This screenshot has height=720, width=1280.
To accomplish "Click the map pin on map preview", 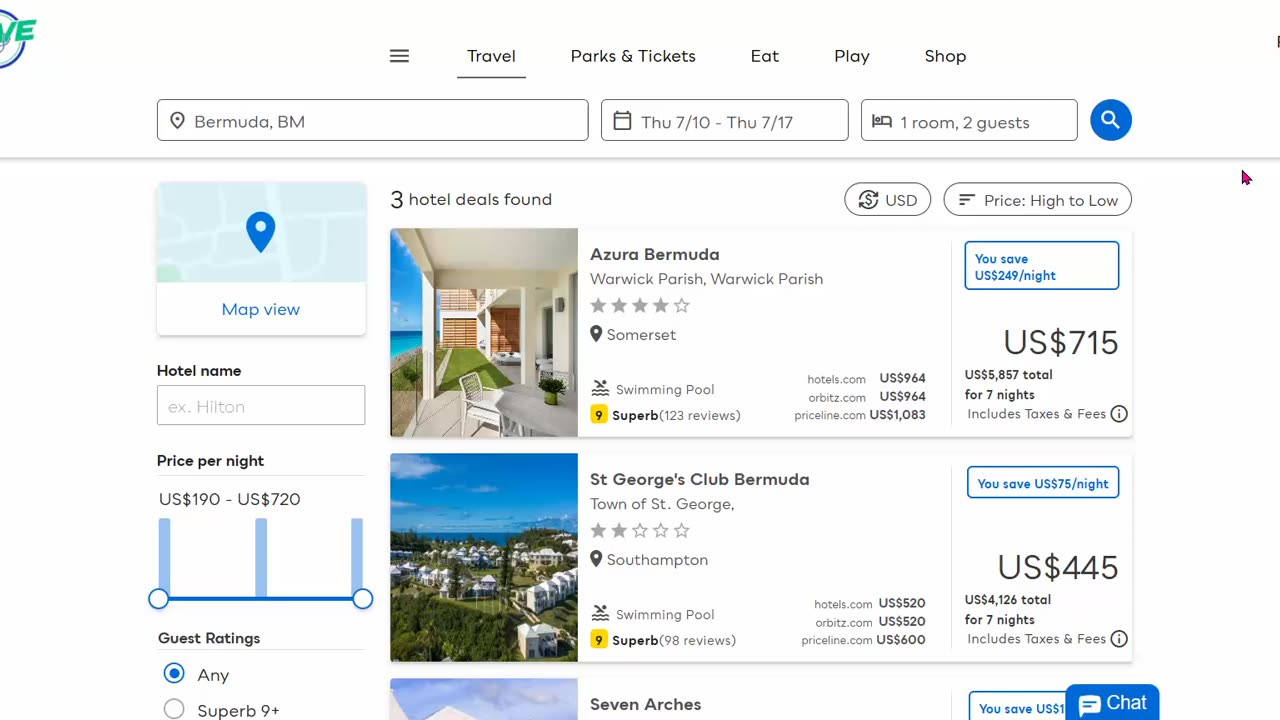I will [261, 231].
